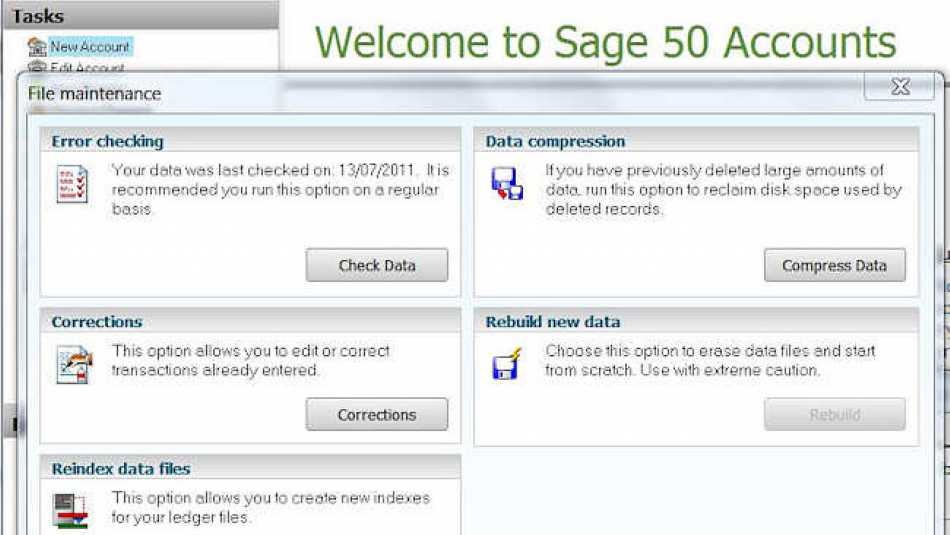Screen dimensions: 950x535
Task: Click the Tasks pane header
Action: [x=141, y=16]
